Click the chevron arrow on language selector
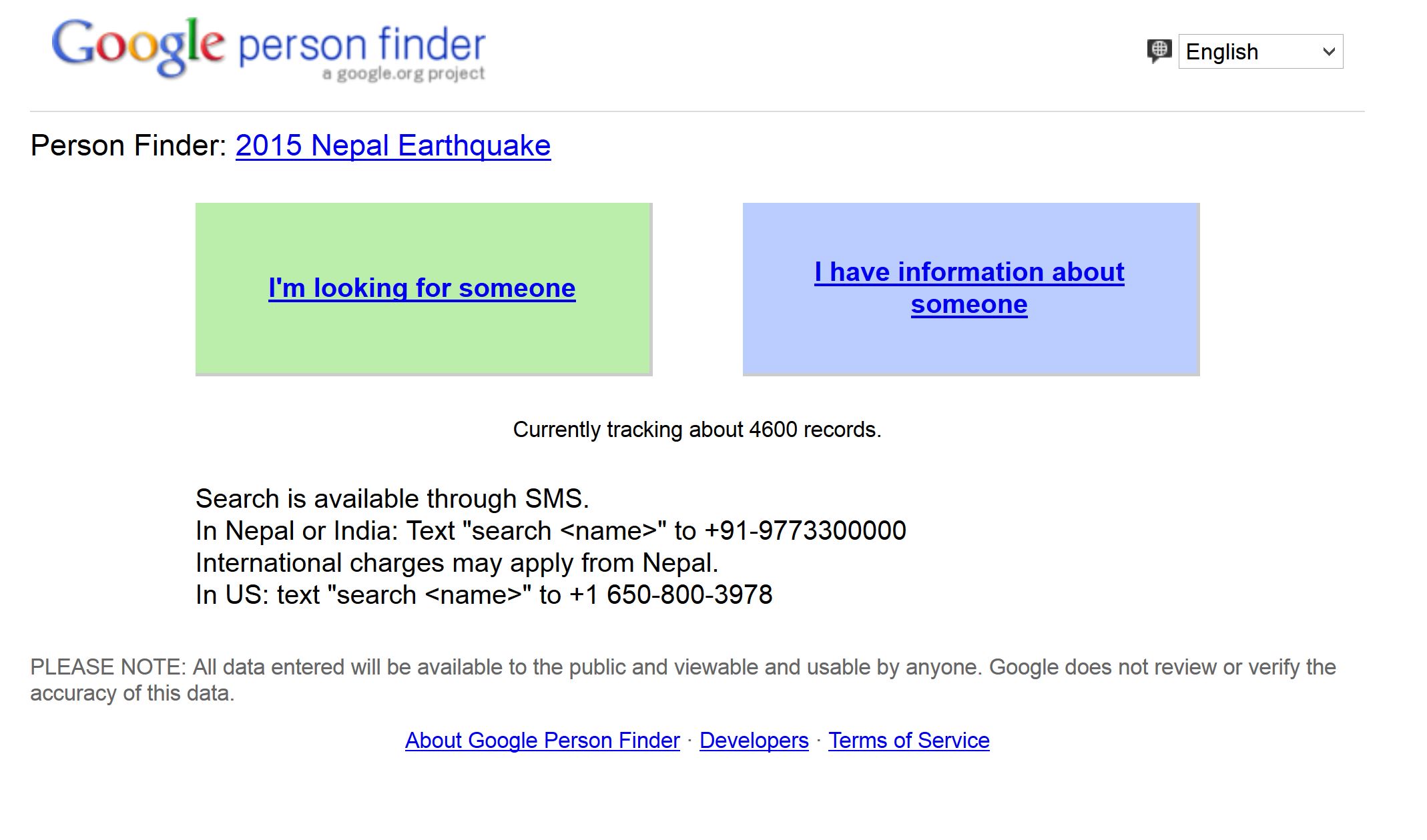The width and height of the screenshot is (1427, 840). 1328,51
